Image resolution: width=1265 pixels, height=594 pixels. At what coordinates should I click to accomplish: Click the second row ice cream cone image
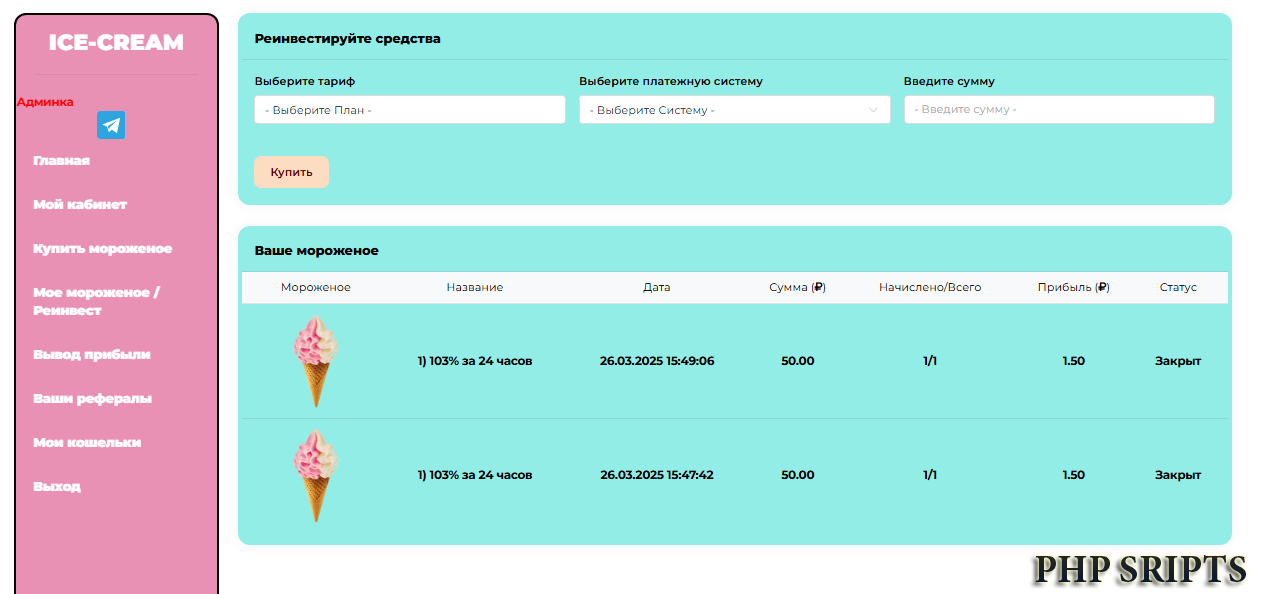point(316,475)
